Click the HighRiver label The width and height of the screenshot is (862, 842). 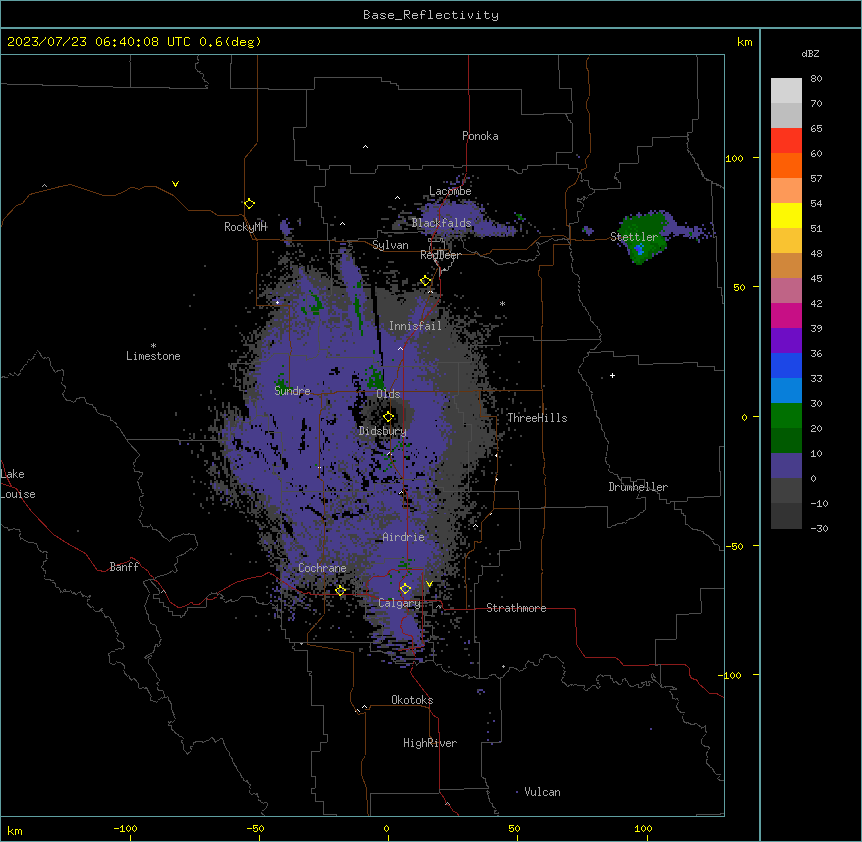click(x=430, y=743)
